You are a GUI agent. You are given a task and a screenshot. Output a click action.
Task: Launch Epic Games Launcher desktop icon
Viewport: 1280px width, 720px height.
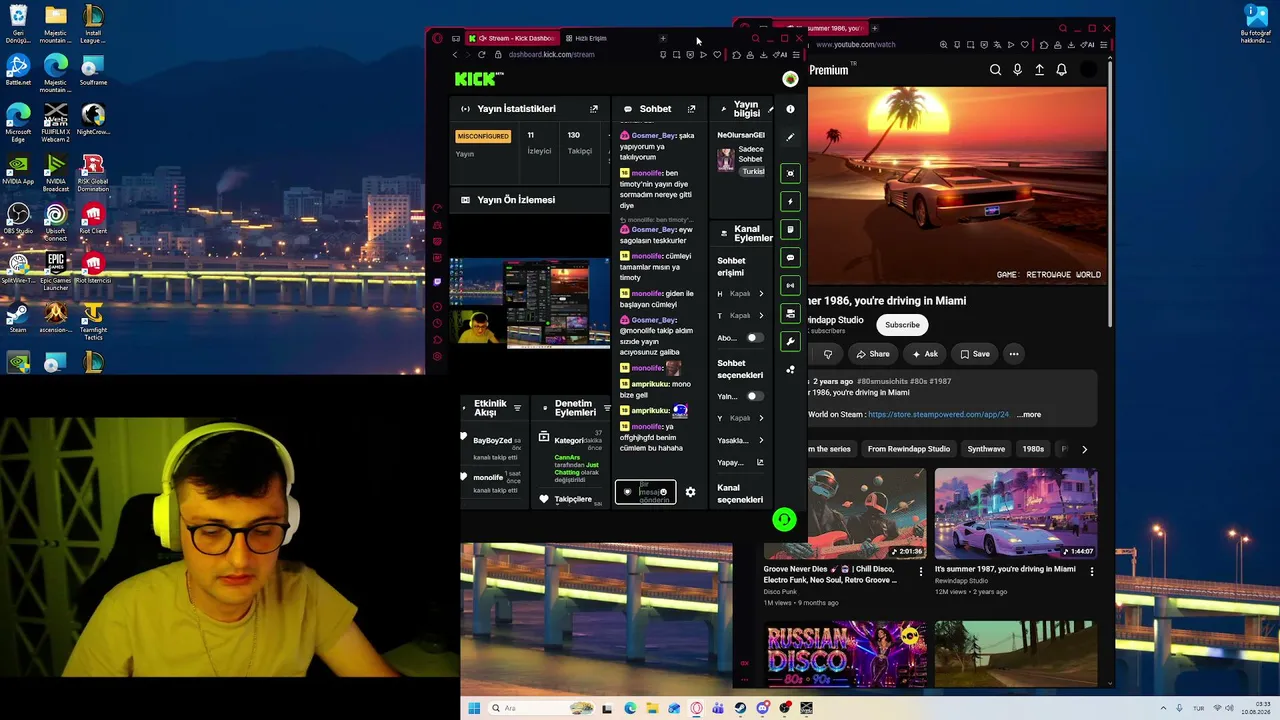point(56,270)
